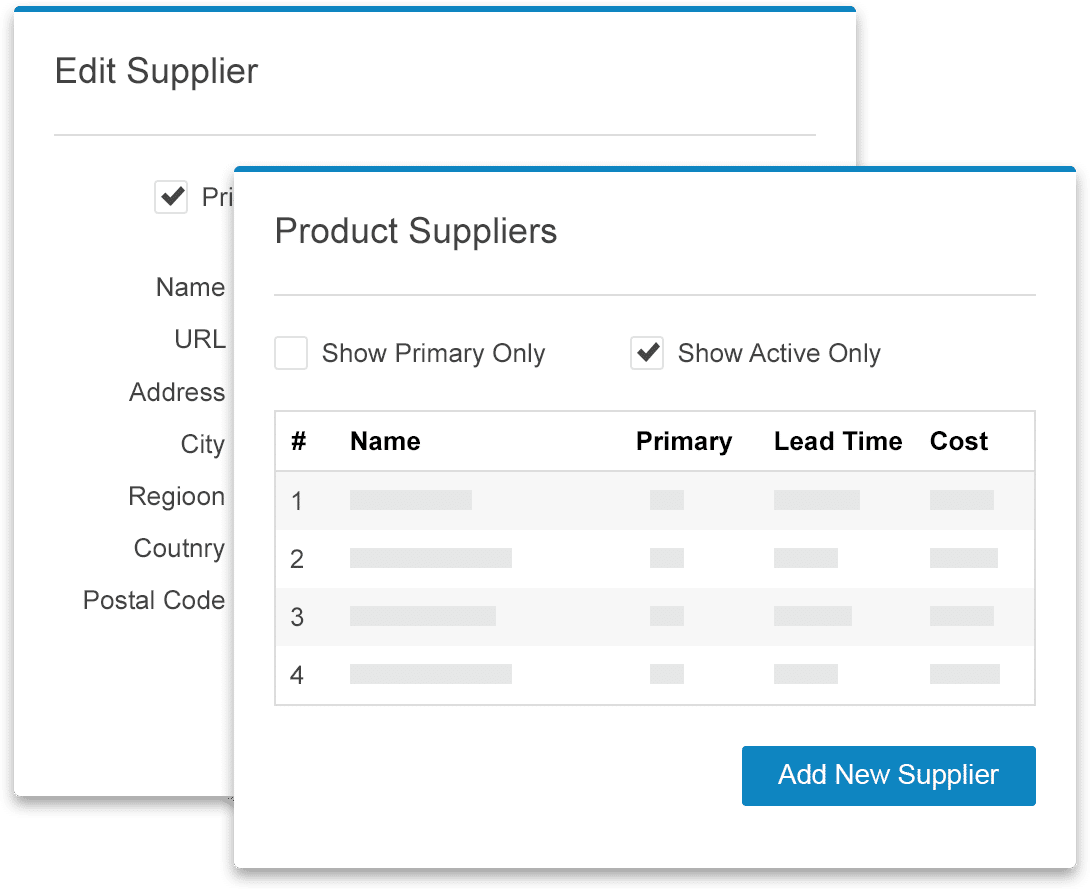Click the Add New Supplier button
The image size is (1090, 890).
tap(888, 775)
